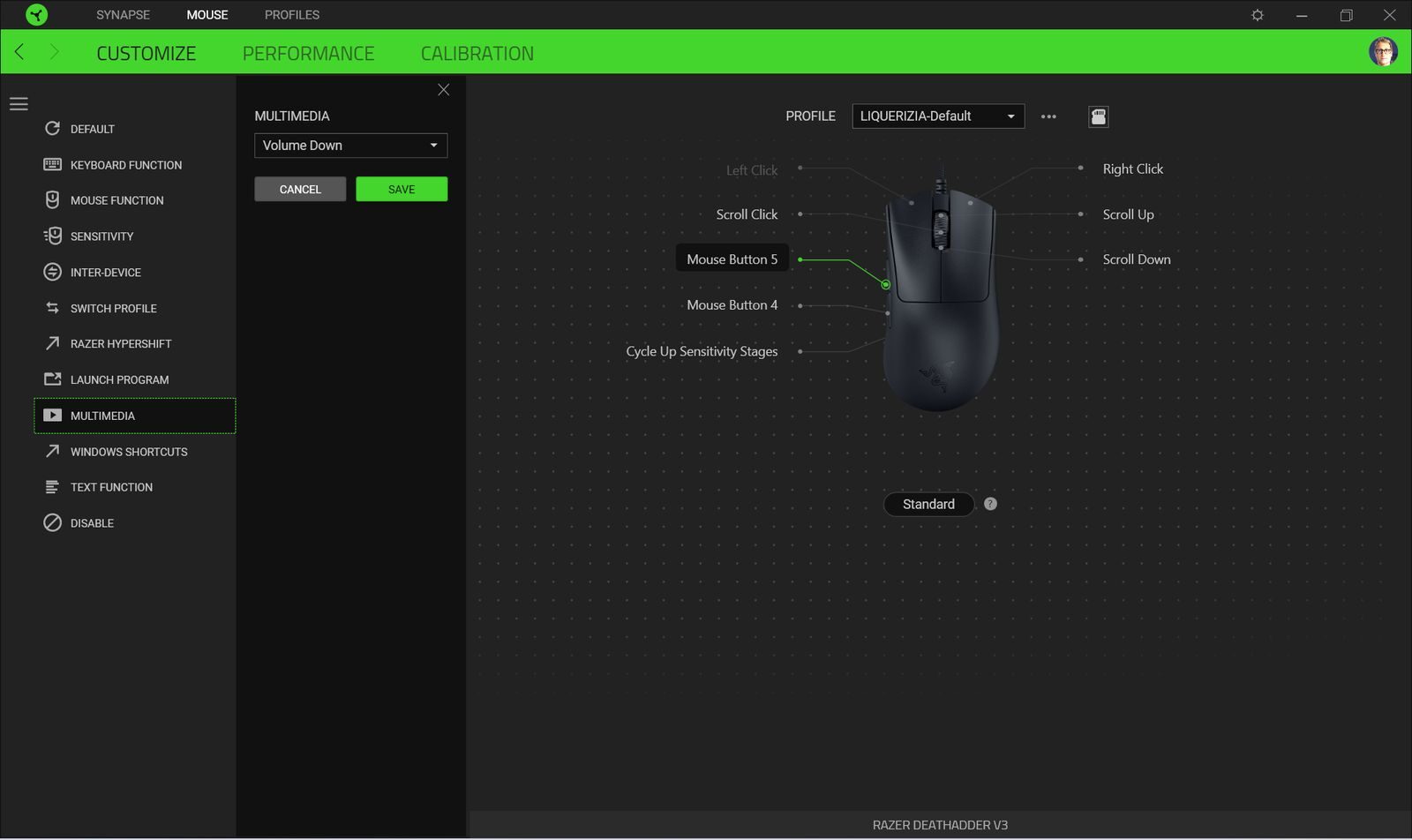Open Synapse settings via the gear icon
1412x840 pixels.
(x=1258, y=14)
